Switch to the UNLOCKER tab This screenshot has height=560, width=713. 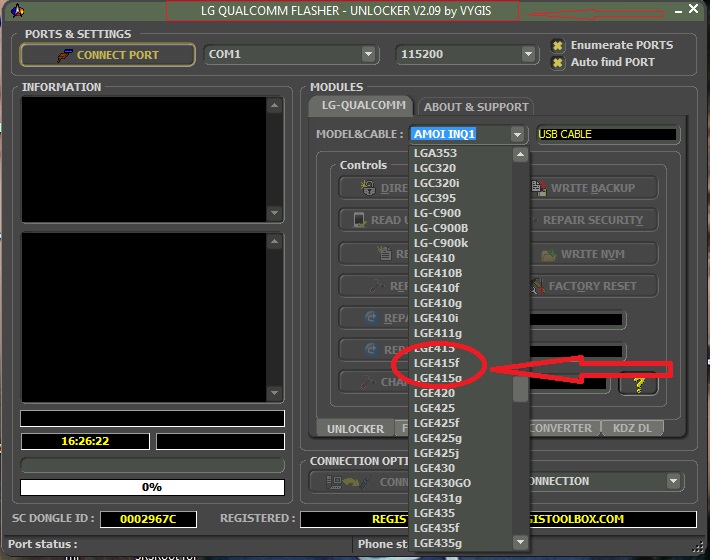(x=355, y=428)
